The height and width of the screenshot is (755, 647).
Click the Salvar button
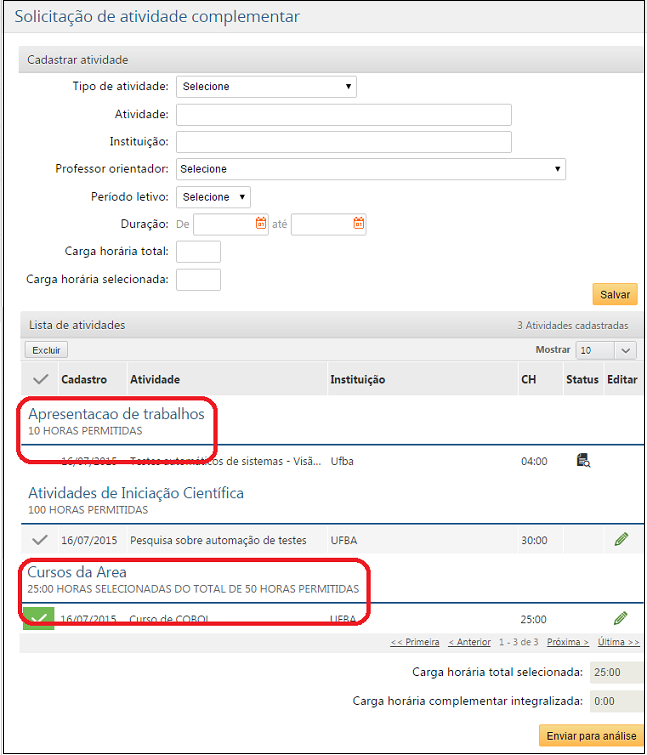coord(615,294)
